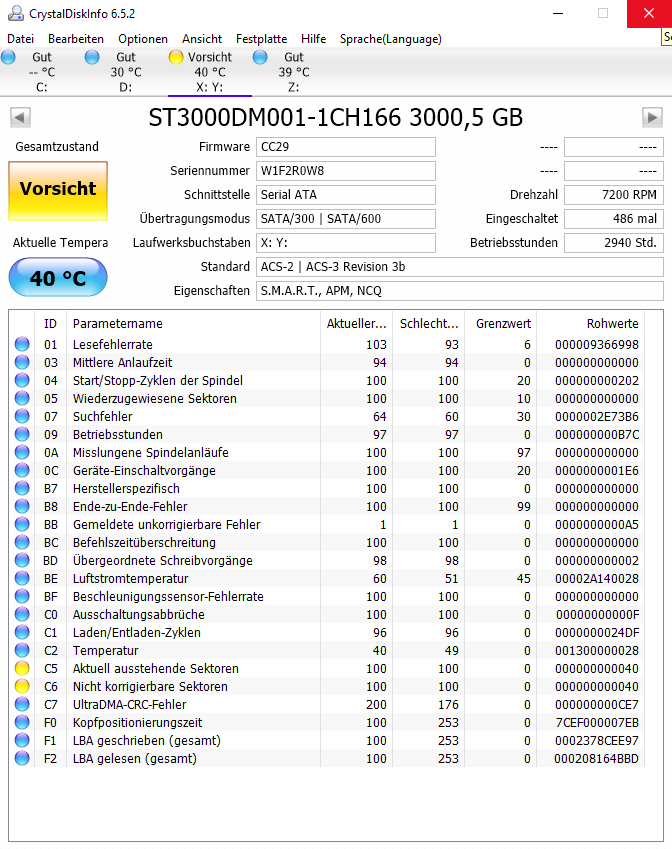
Task: Click yellow icon for Aktuell ausstehende Sektoren
Action: click(x=22, y=669)
